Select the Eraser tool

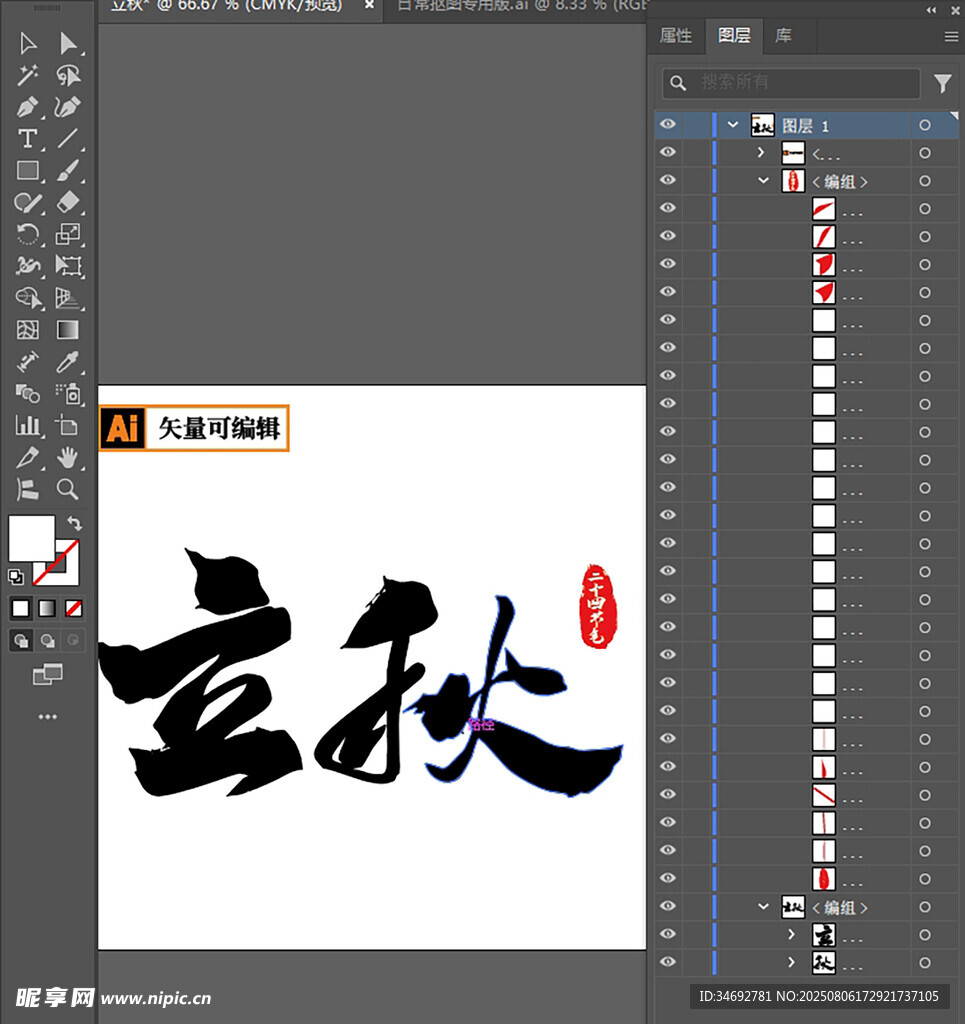tap(68, 202)
